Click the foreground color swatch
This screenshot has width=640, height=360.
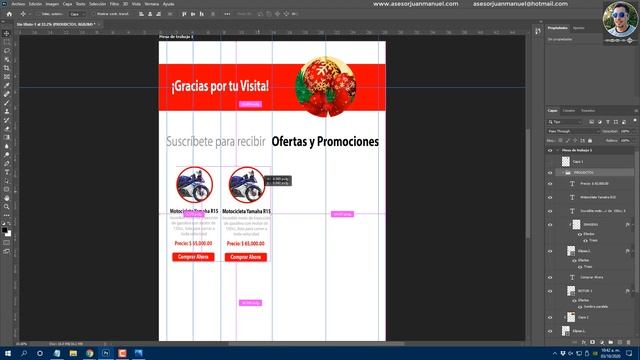[x=4, y=230]
